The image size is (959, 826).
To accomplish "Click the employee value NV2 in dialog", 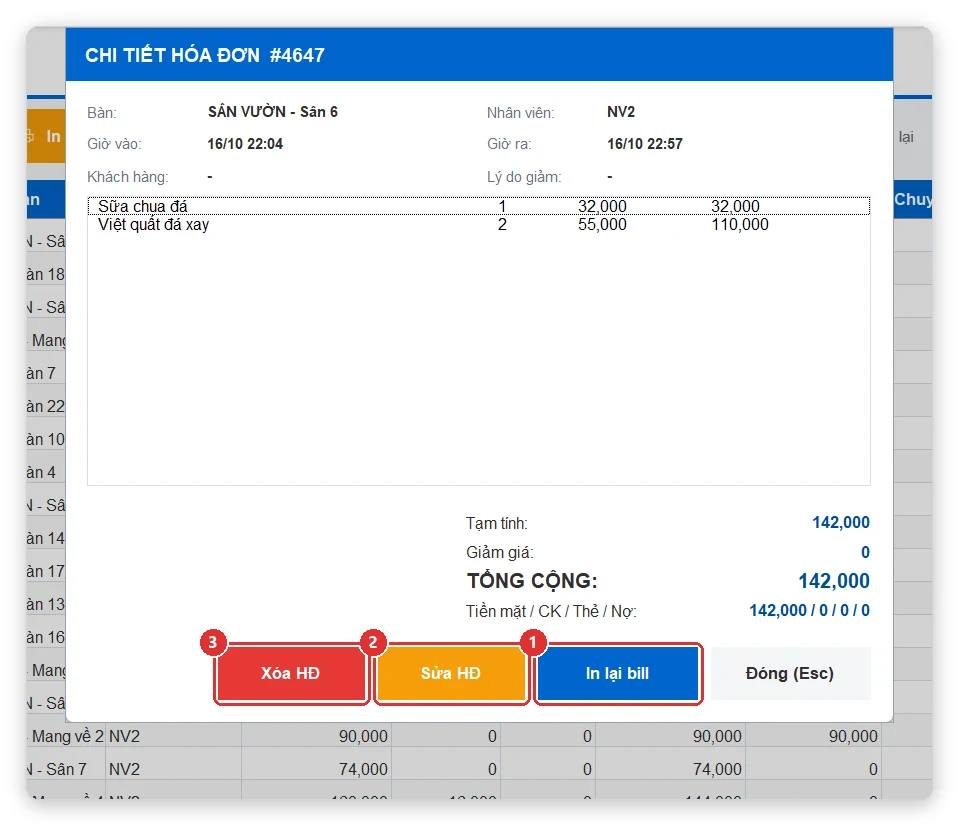I will click(x=621, y=112).
